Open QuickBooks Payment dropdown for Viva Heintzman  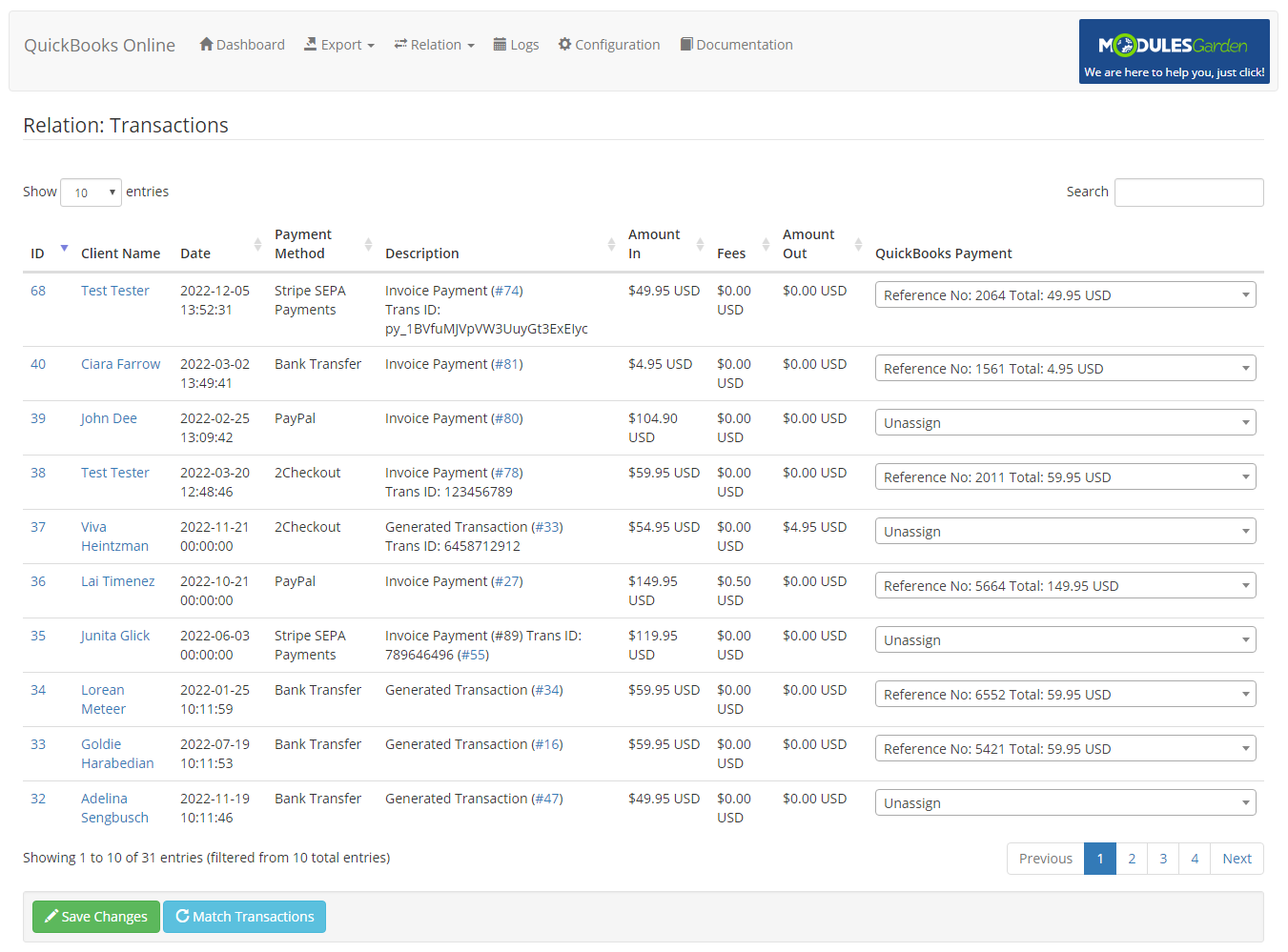(x=1065, y=532)
